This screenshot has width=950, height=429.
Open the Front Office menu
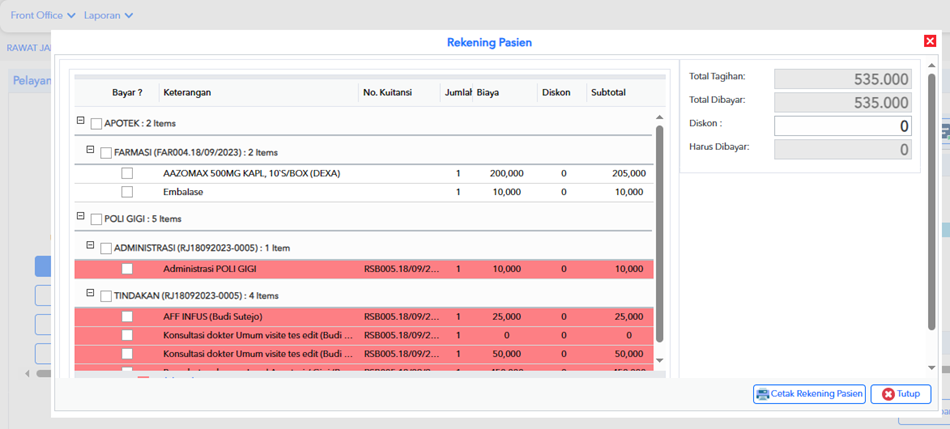[x=43, y=15]
